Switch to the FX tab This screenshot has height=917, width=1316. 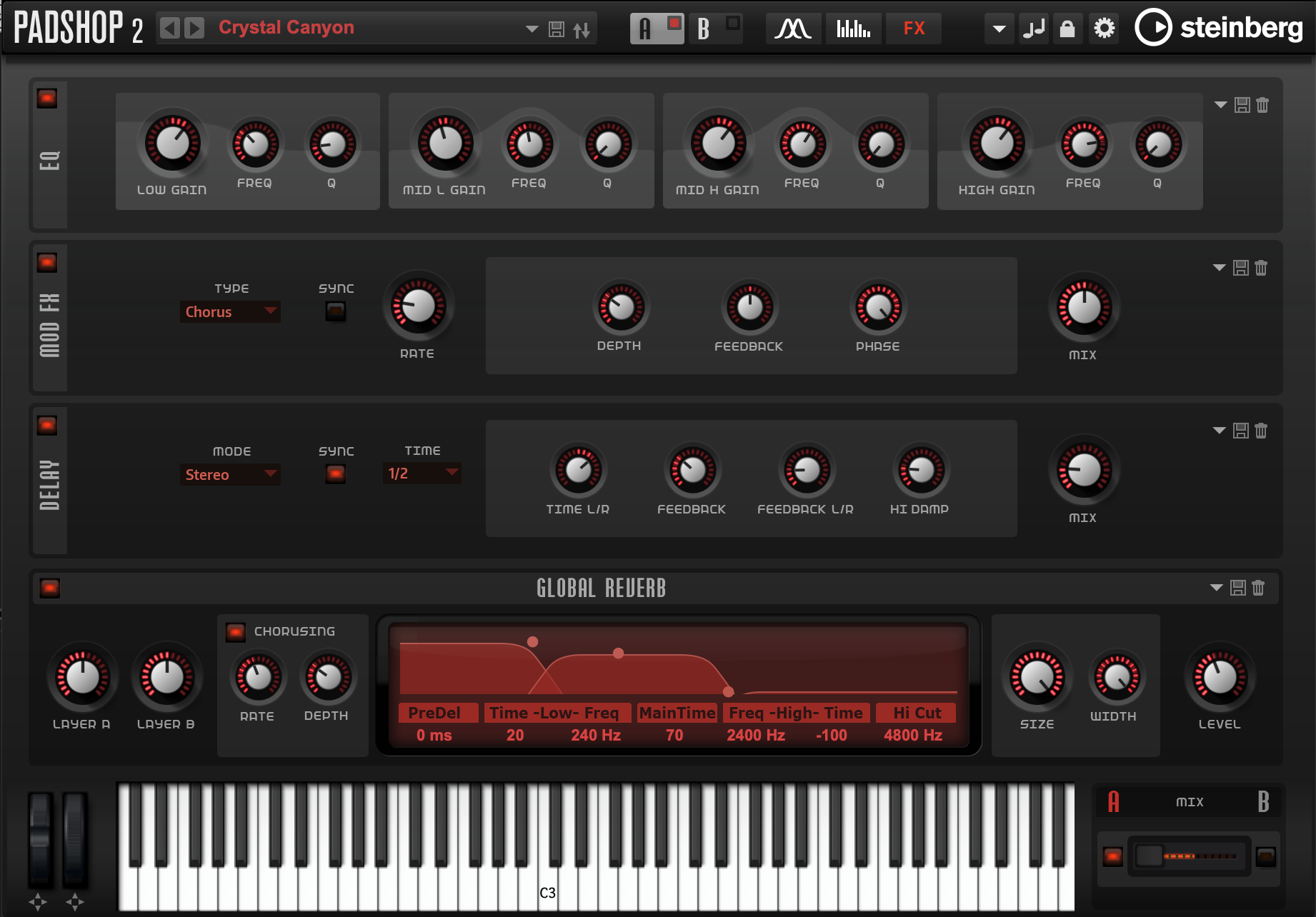[913, 29]
